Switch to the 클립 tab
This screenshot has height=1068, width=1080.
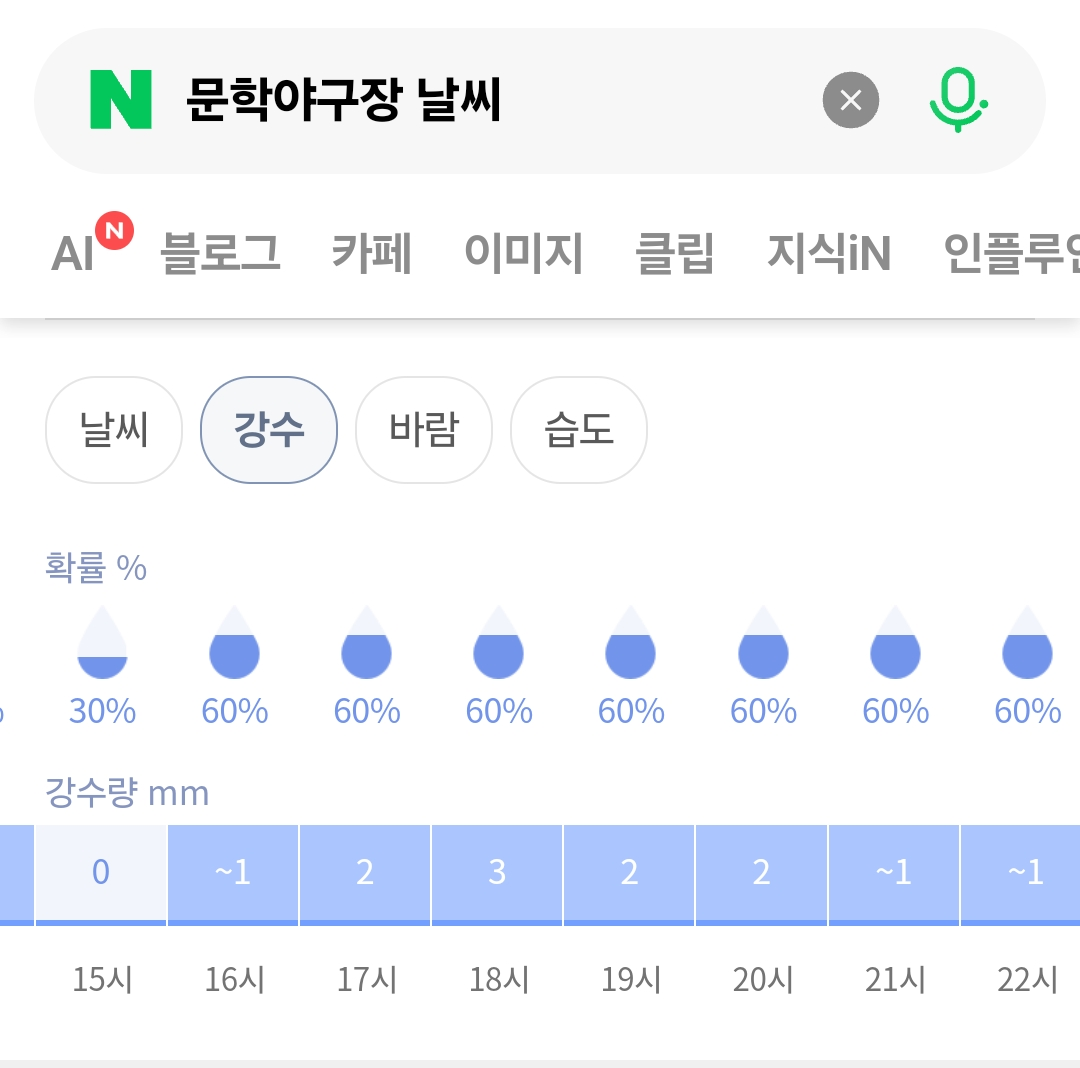pyautogui.click(x=675, y=253)
